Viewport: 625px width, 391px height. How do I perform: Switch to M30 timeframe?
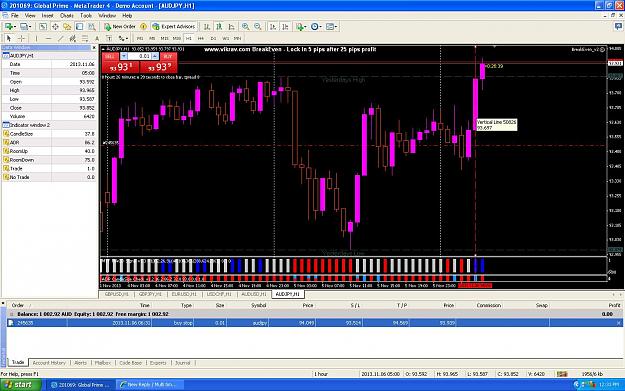[177, 38]
